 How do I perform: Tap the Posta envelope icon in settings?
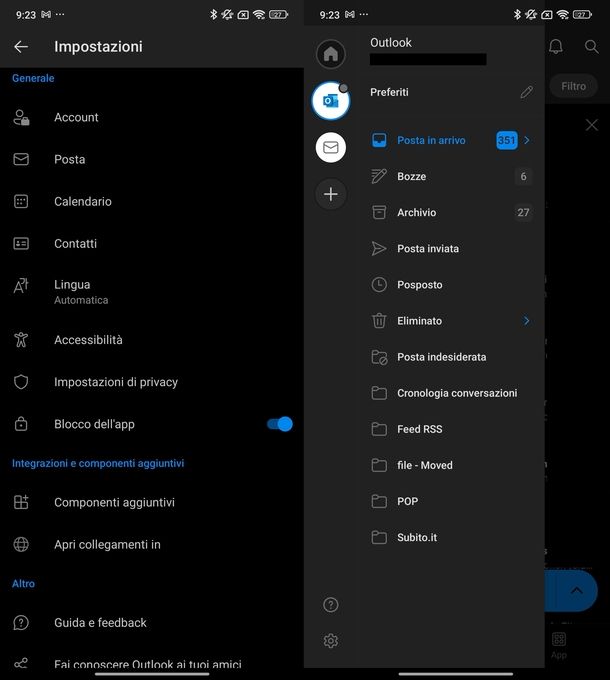point(21,159)
